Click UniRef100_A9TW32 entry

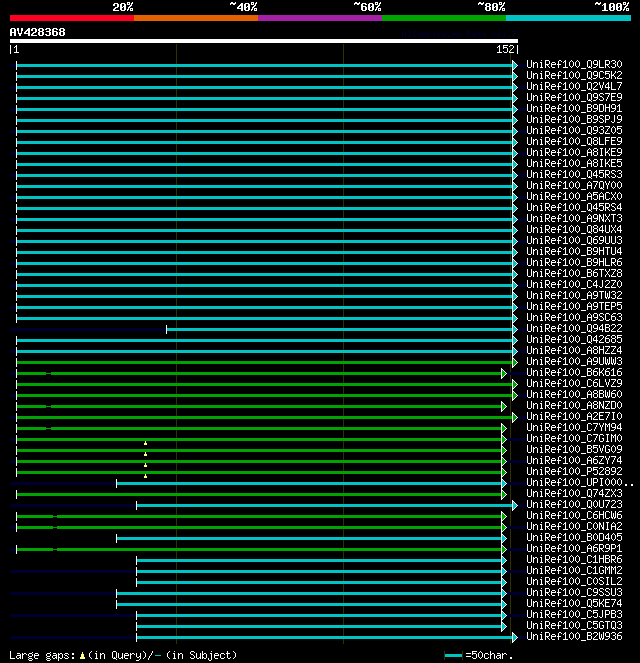click(x=574, y=296)
